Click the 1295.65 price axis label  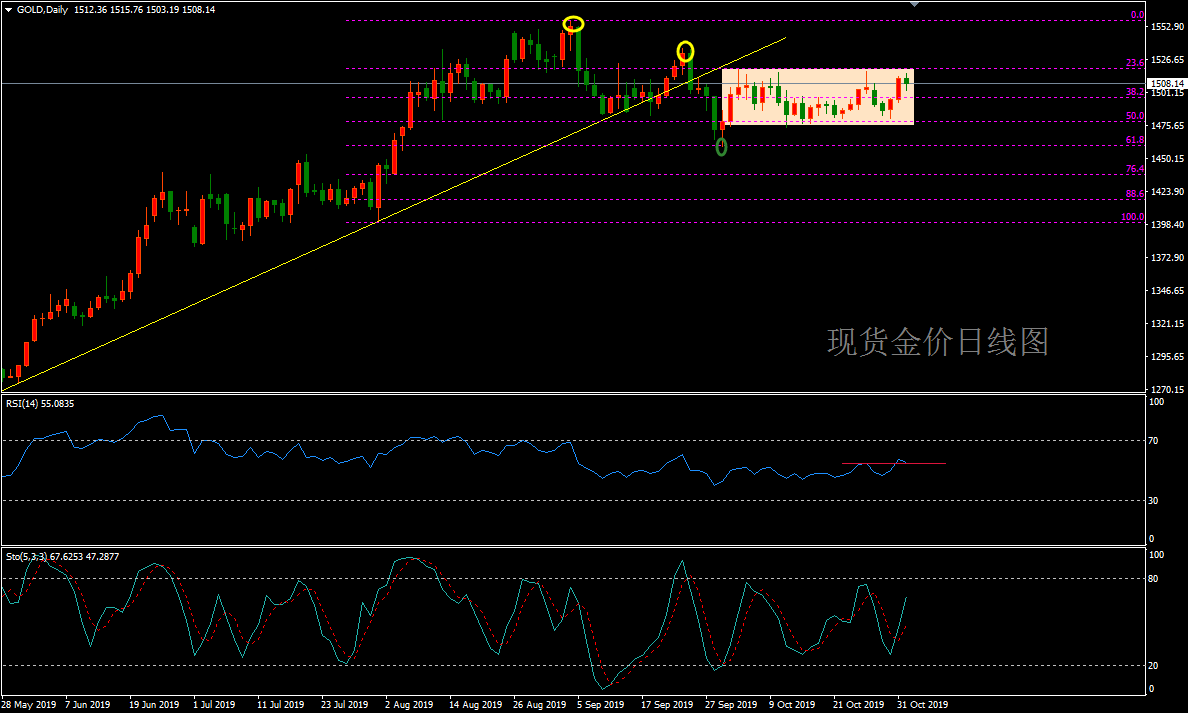pos(1167,356)
